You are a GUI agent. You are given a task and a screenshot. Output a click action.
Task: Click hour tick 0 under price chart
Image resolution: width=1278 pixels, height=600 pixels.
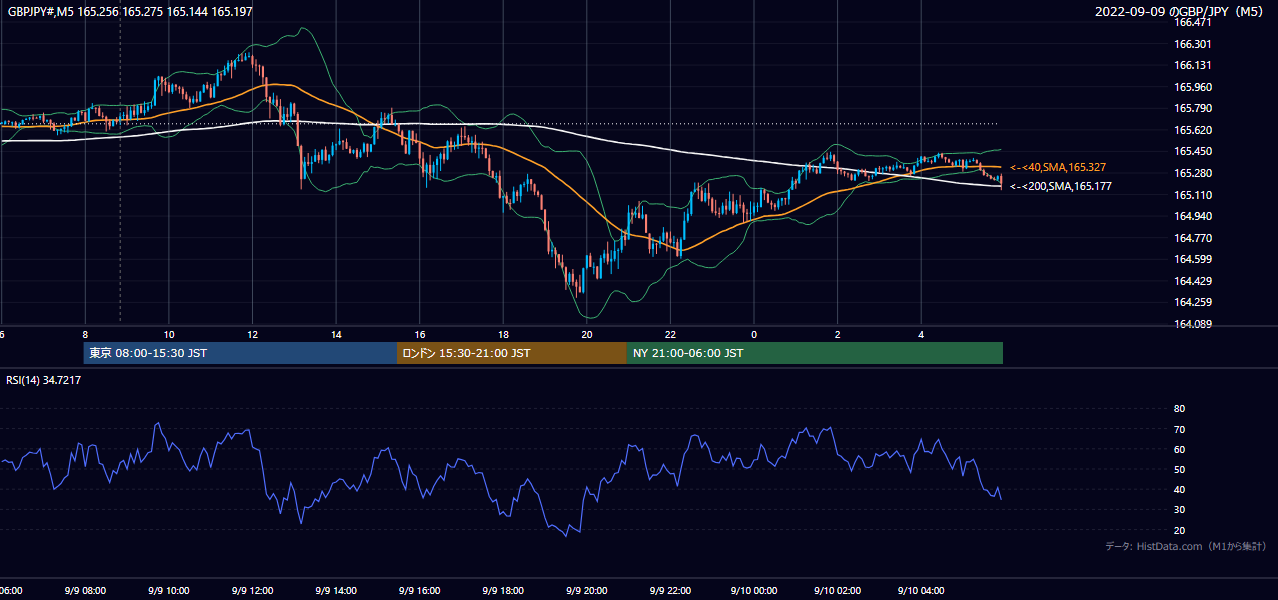point(754,334)
